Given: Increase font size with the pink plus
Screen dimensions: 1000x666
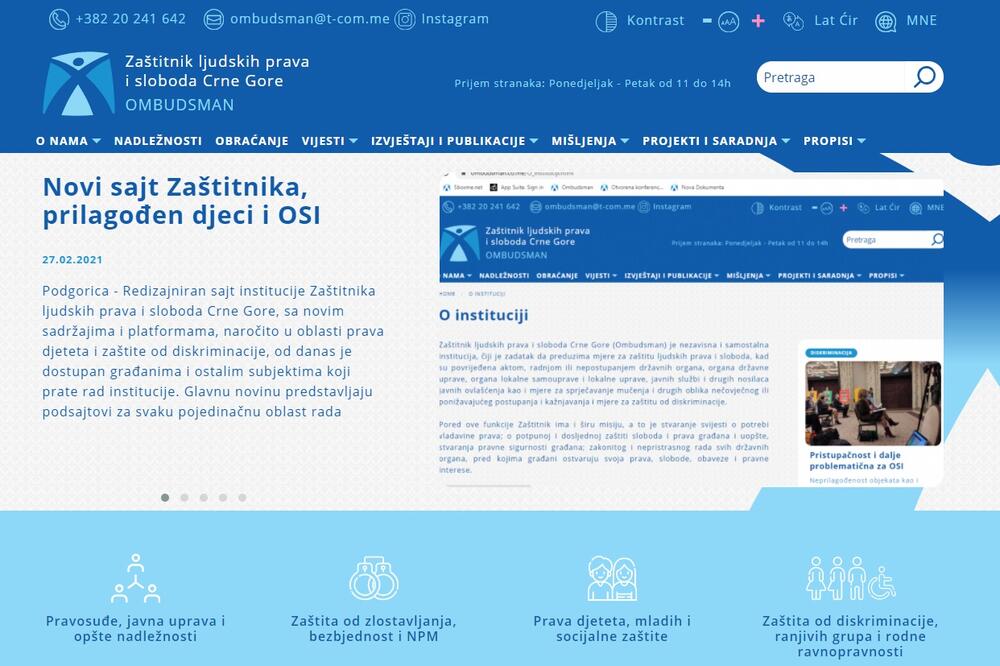Looking at the screenshot, I should point(759,20).
